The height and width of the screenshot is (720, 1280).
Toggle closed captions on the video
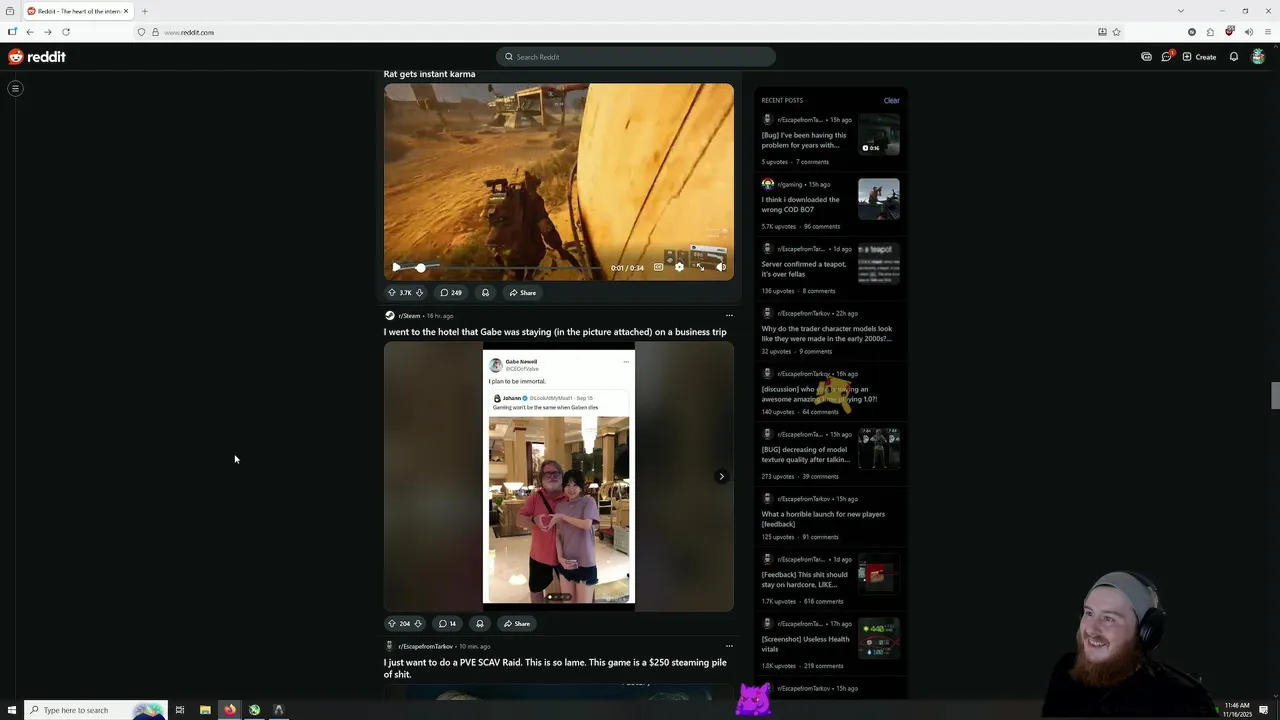pyautogui.click(x=658, y=267)
